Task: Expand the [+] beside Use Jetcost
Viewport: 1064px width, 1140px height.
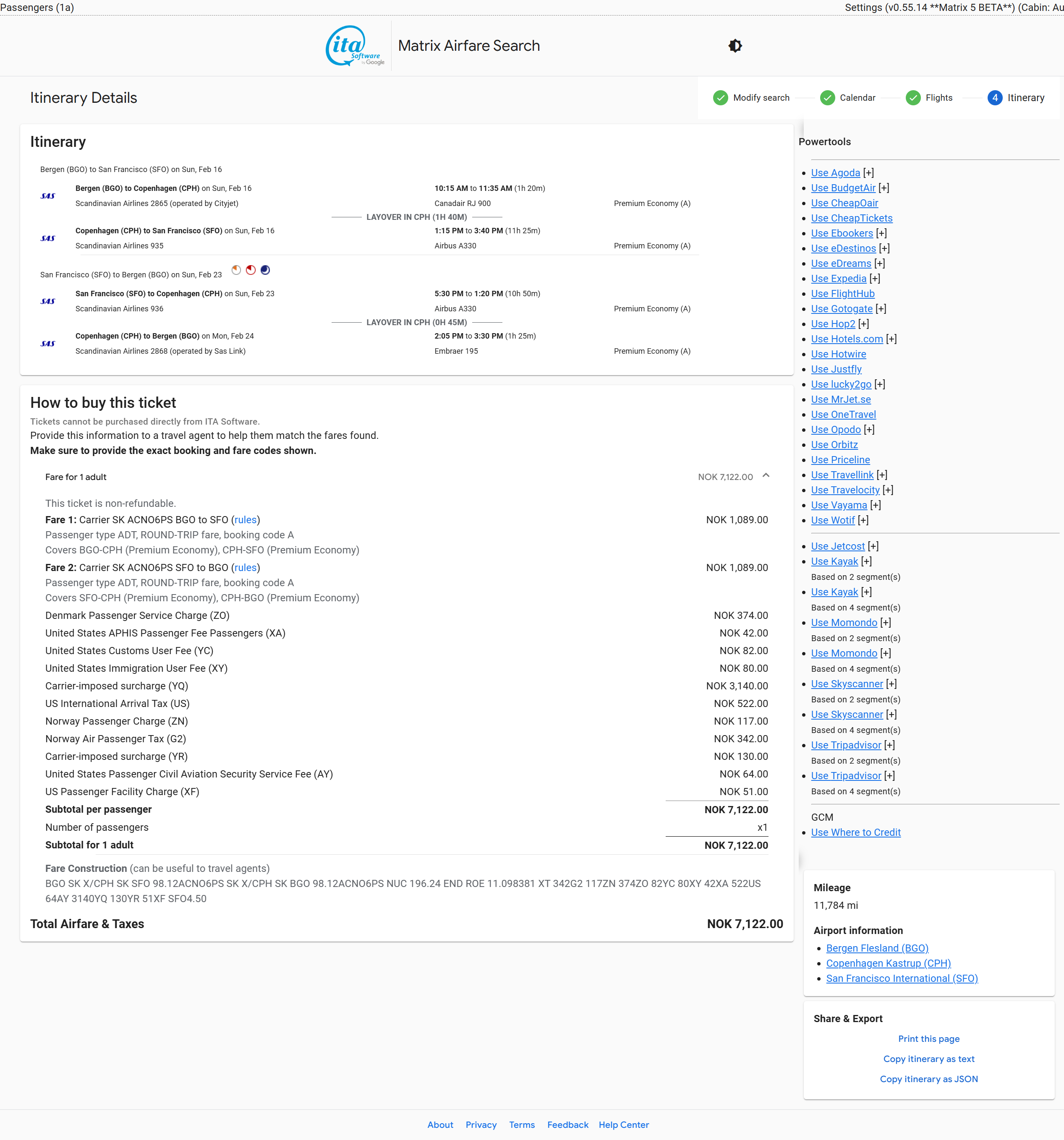Action: tap(873, 546)
